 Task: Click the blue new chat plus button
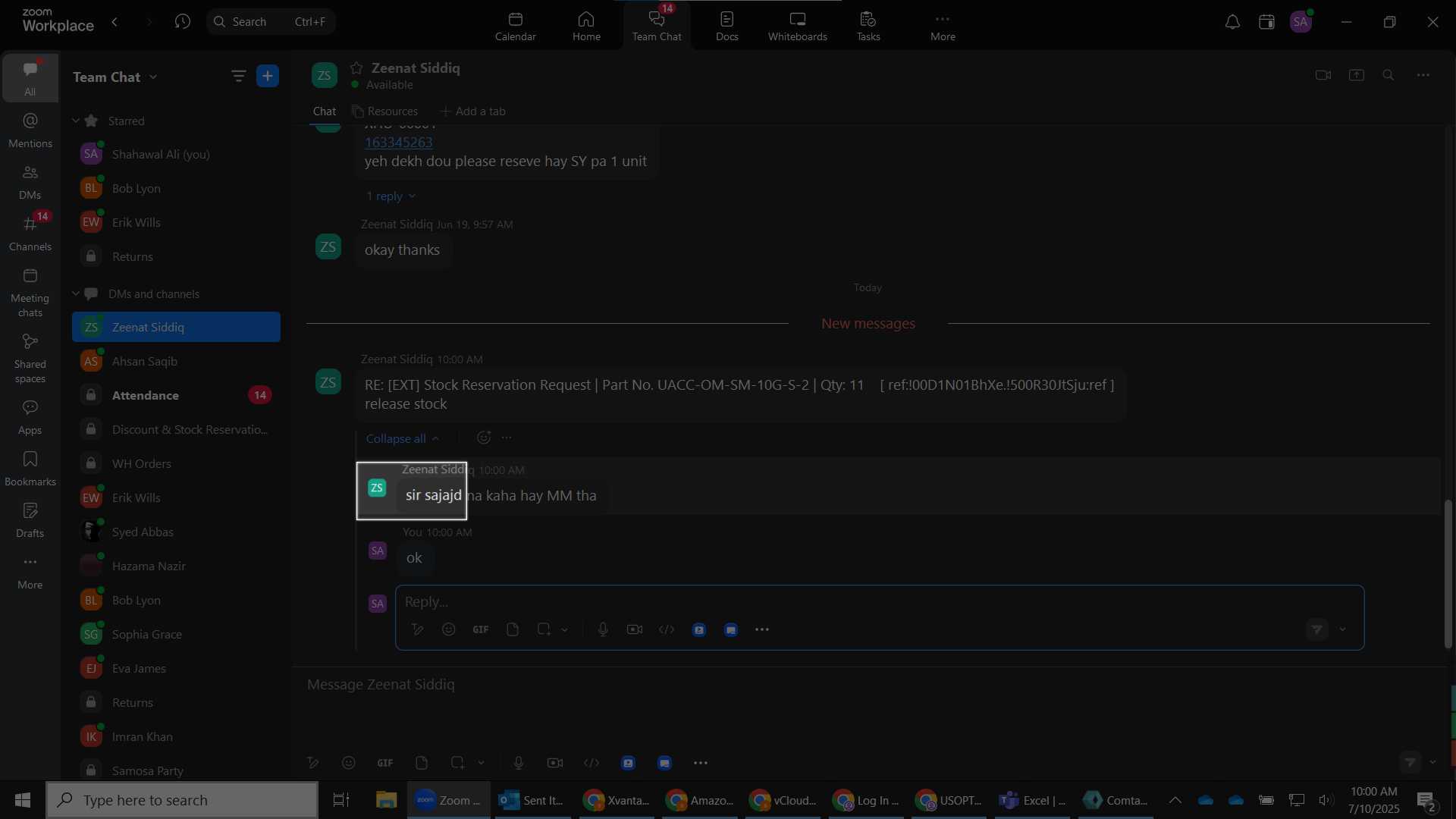point(268,76)
